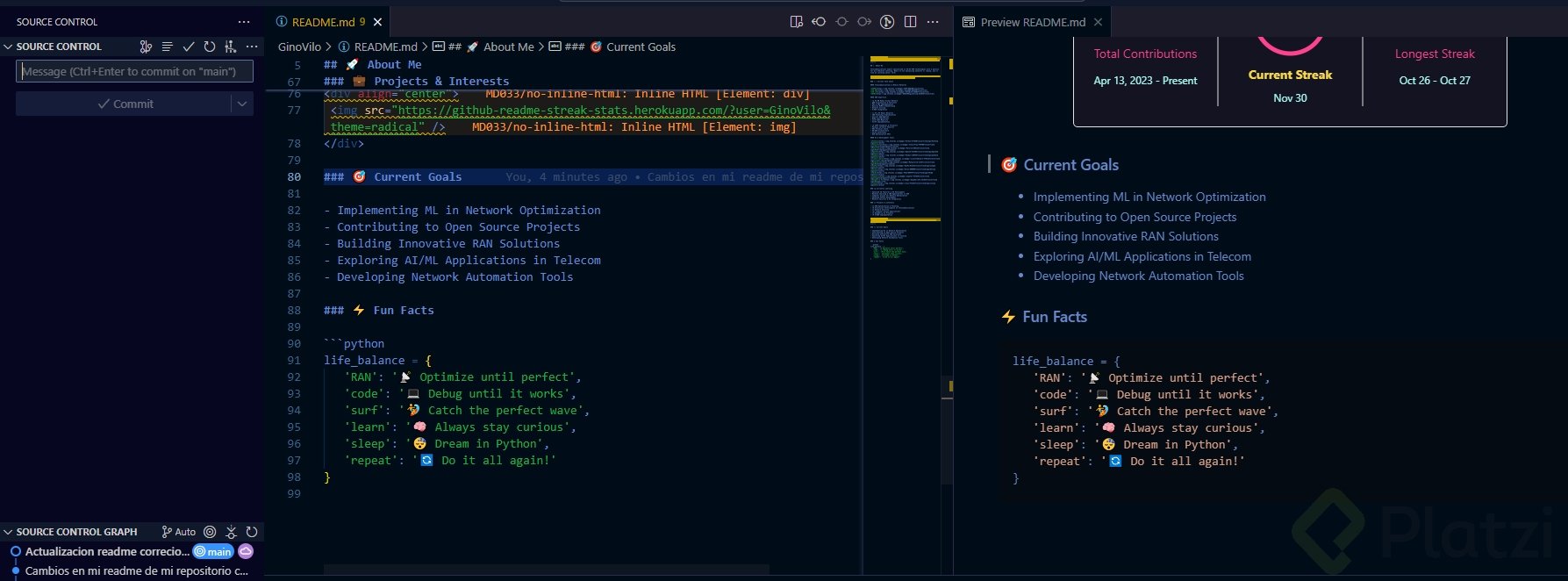Toggle the Auto branch filter in graph
Image resolution: width=1568 pixels, height=581 pixels.
(x=179, y=532)
